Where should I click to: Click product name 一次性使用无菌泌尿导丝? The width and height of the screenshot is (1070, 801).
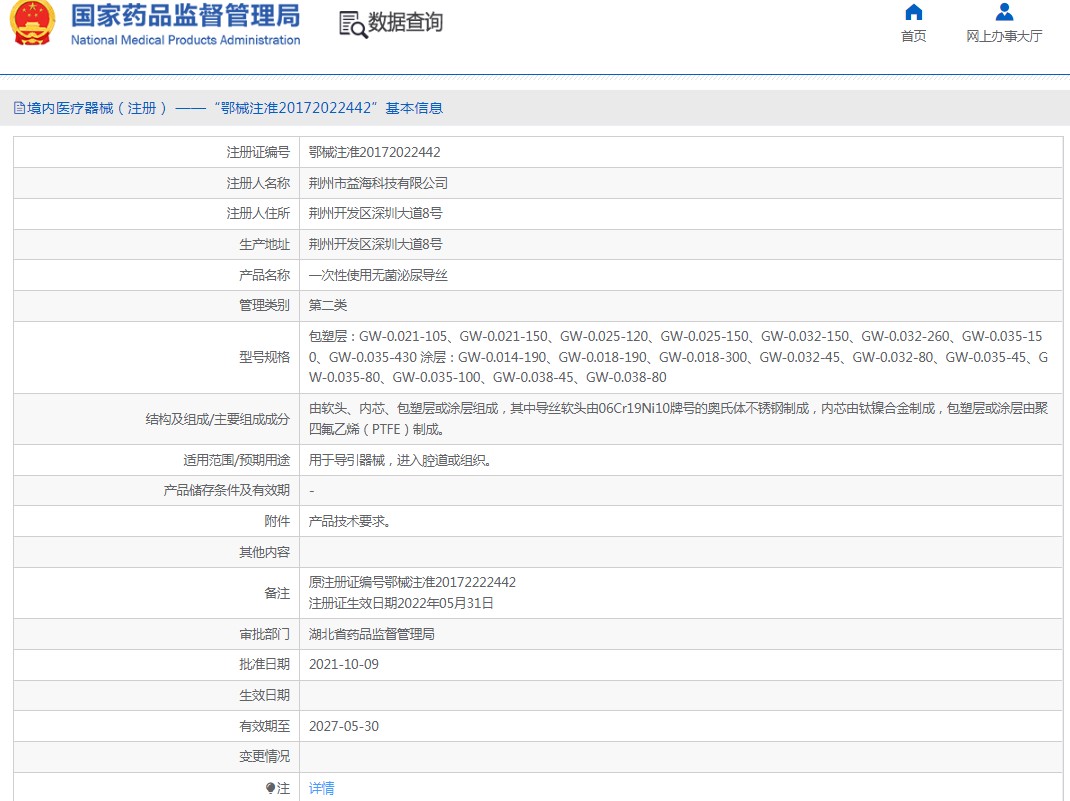pos(378,276)
